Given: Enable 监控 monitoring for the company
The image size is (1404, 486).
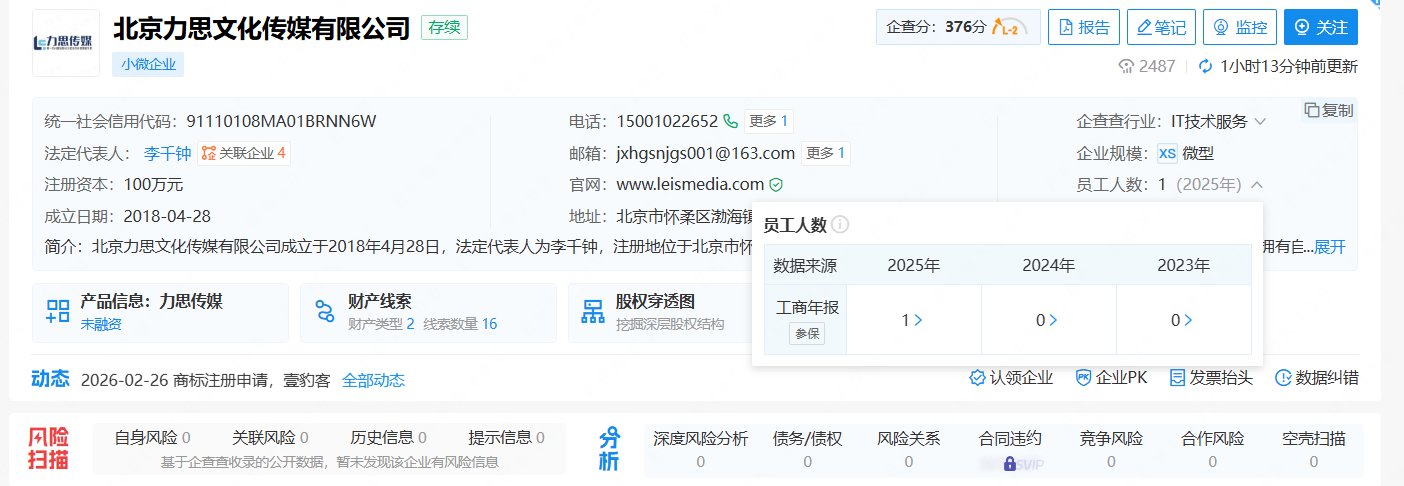Looking at the screenshot, I should [x=1239, y=28].
